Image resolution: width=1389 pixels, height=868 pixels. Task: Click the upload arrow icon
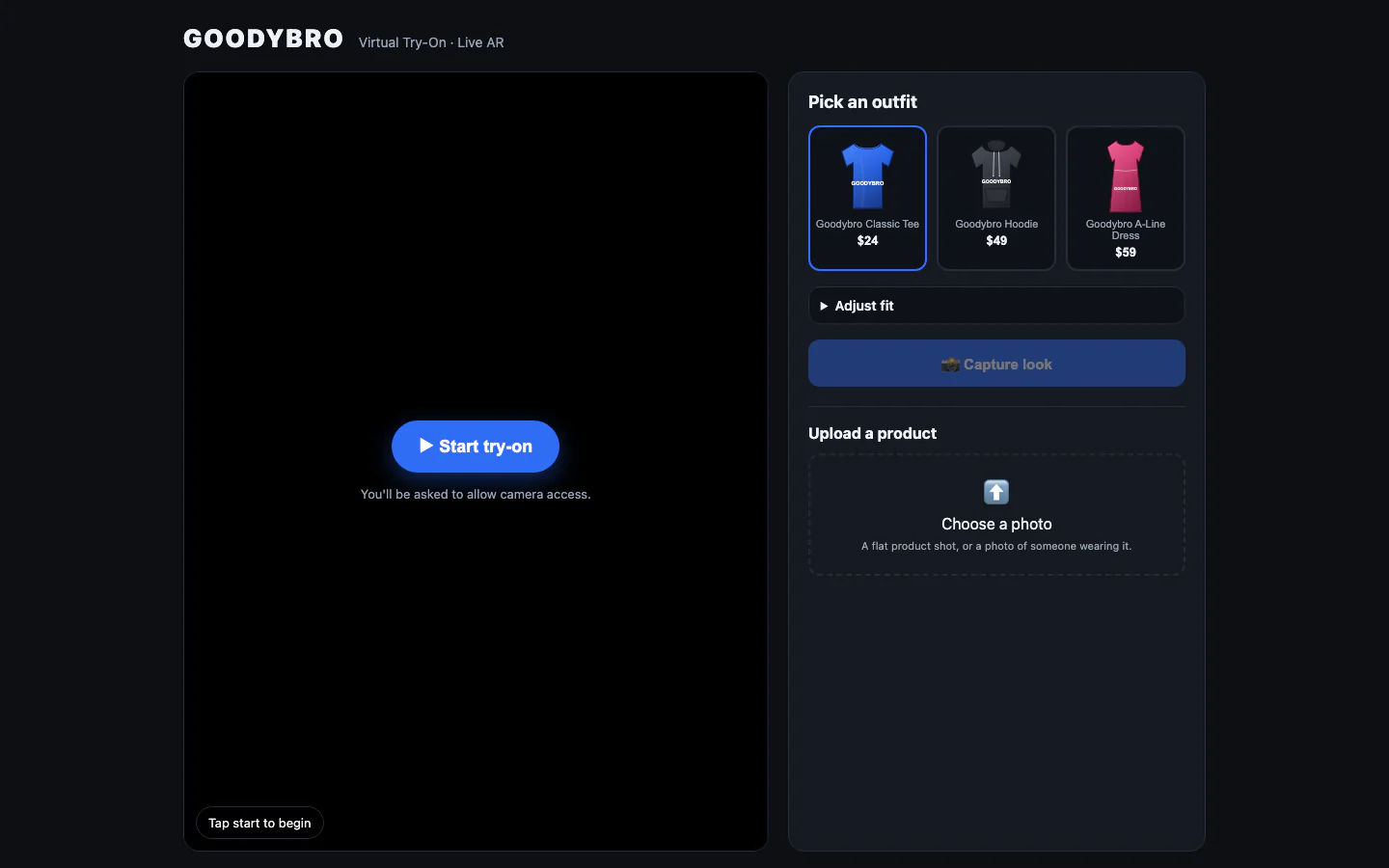[x=996, y=492]
